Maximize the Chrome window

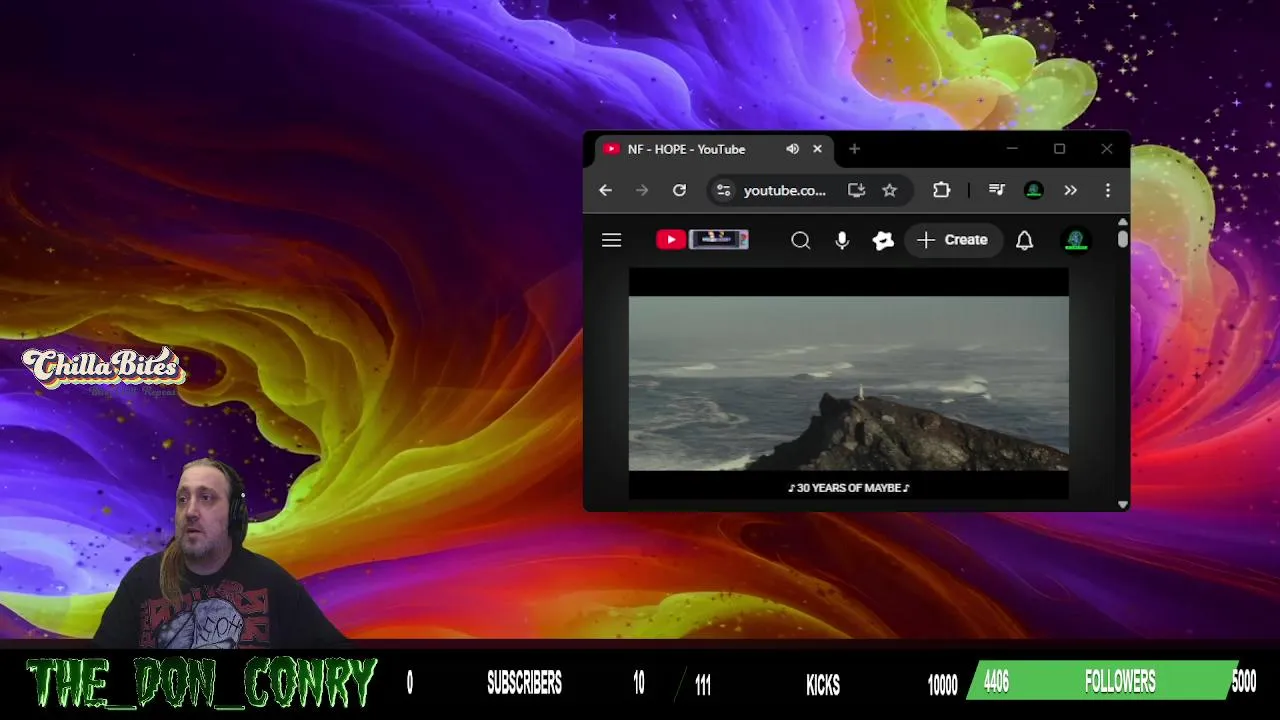tap(1059, 149)
